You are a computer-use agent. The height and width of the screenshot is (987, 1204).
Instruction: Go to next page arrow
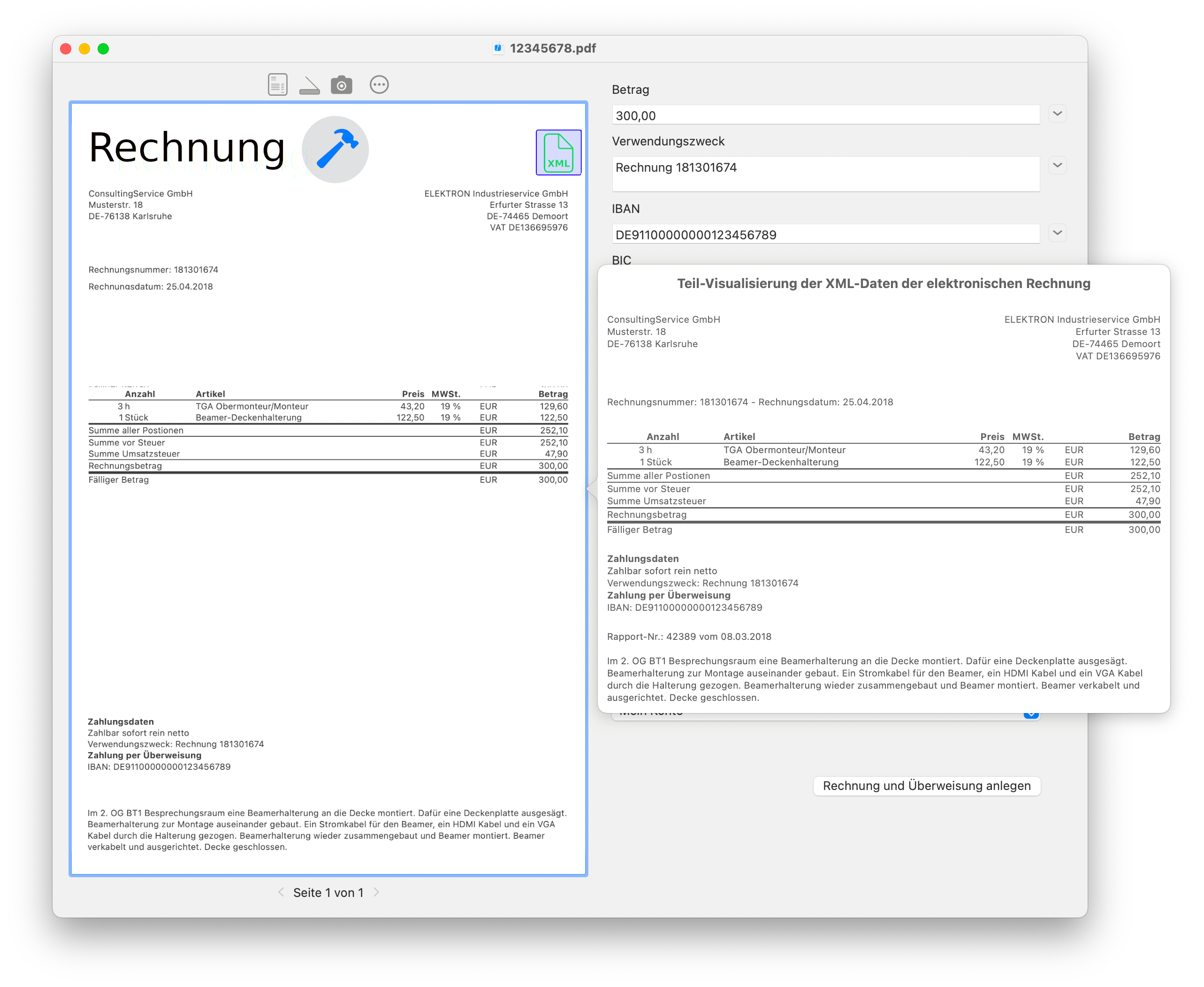coord(376,892)
